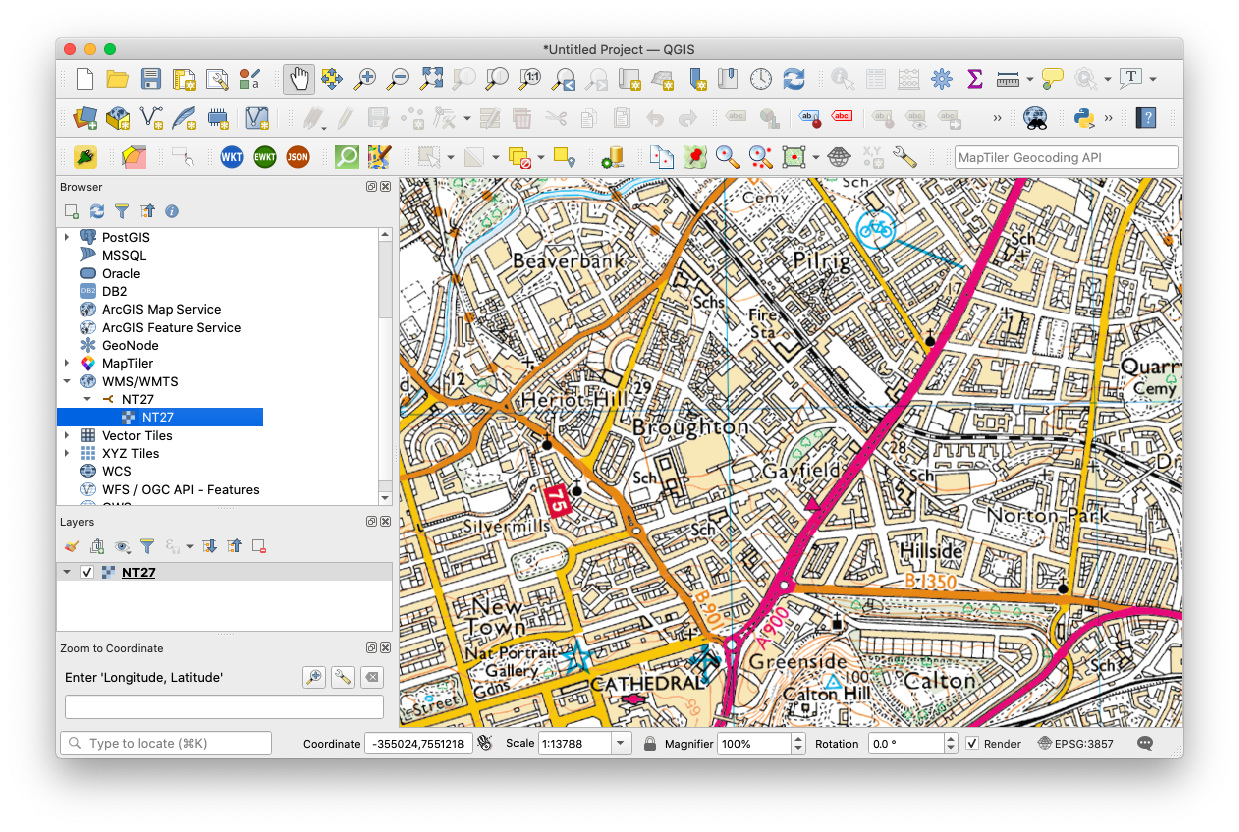Open the log messages speech bubble icon
The width and height of the screenshot is (1239, 832).
[1145, 744]
